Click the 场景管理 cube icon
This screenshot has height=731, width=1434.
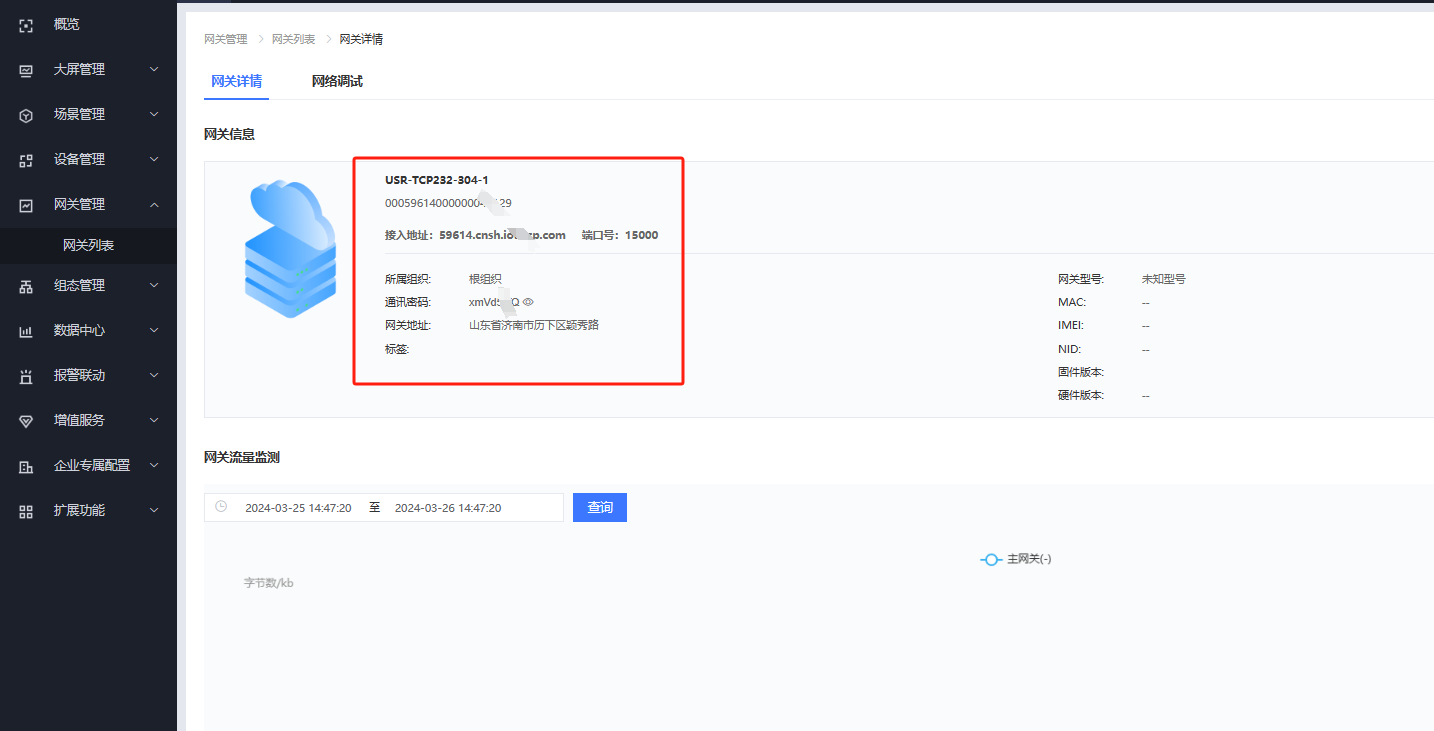27,115
